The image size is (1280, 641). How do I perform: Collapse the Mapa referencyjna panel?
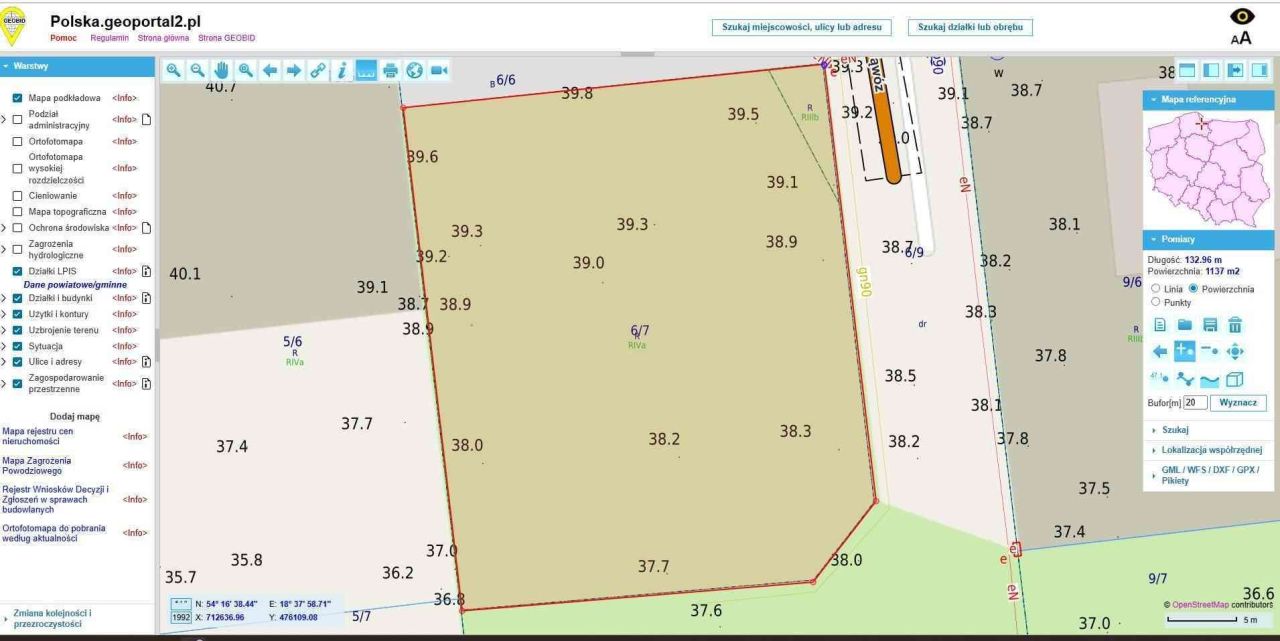(1208, 100)
